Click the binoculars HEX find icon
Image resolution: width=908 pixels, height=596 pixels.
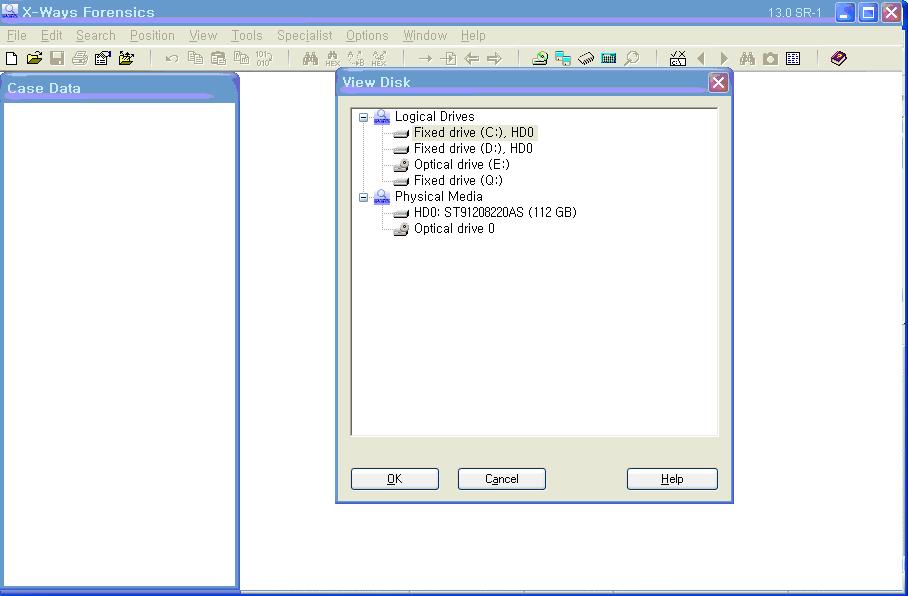click(332, 58)
